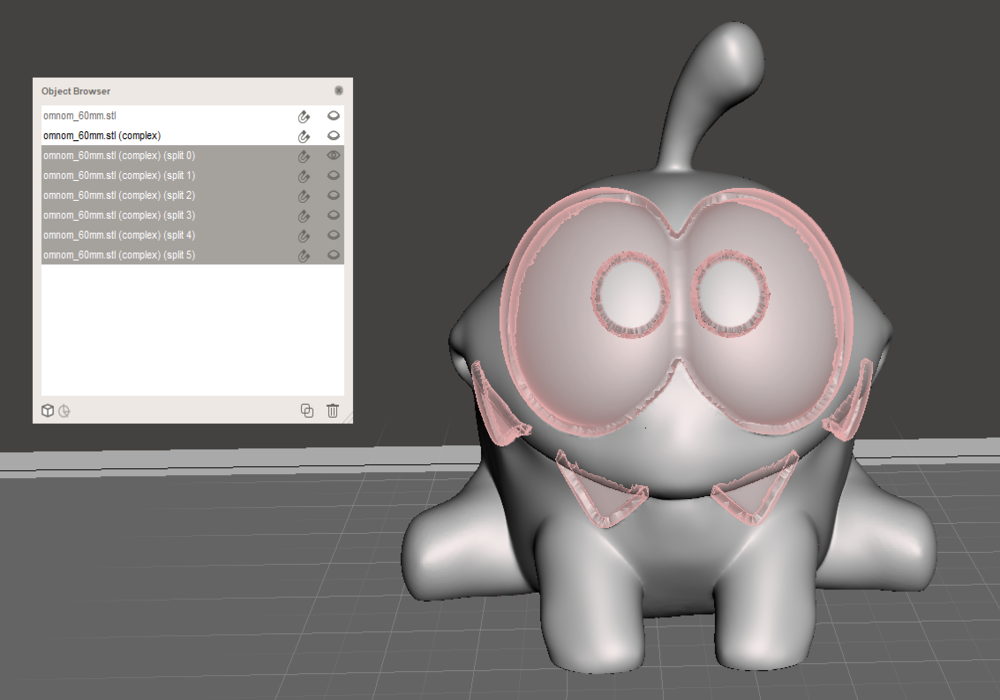Image resolution: width=1000 pixels, height=700 pixels.
Task: Select omnom_60mm.stl (complex) (split 2) row
Action: [193, 195]
